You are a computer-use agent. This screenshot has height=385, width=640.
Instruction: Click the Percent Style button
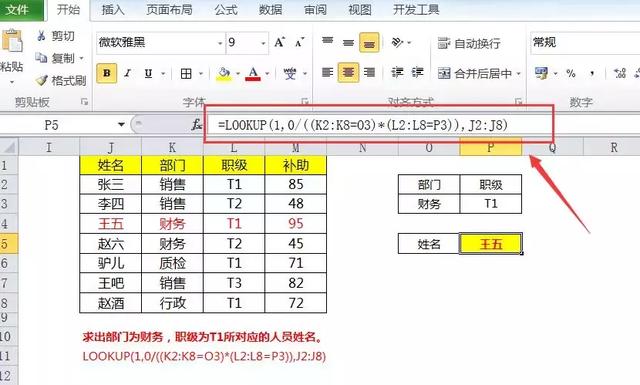click(x=571, y=73)
